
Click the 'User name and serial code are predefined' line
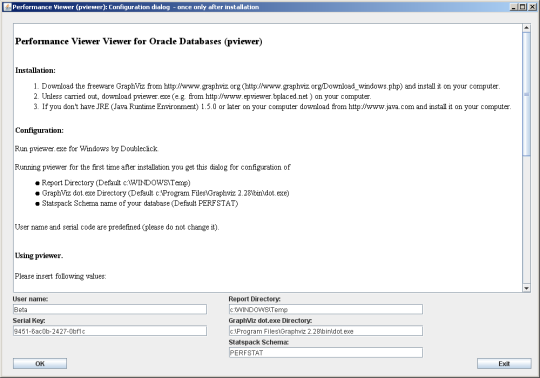click(x=117, y=227)
